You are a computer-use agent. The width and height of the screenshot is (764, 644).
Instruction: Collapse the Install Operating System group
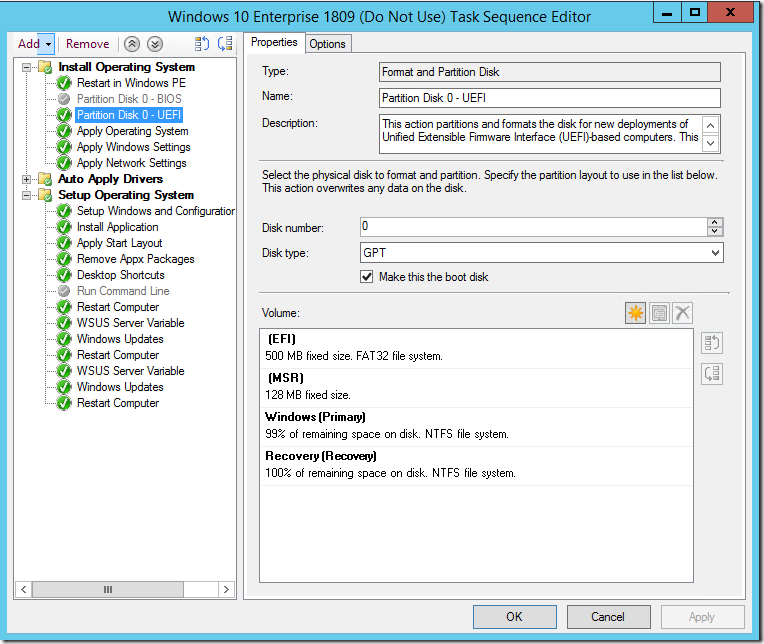(x=27, y=67)
